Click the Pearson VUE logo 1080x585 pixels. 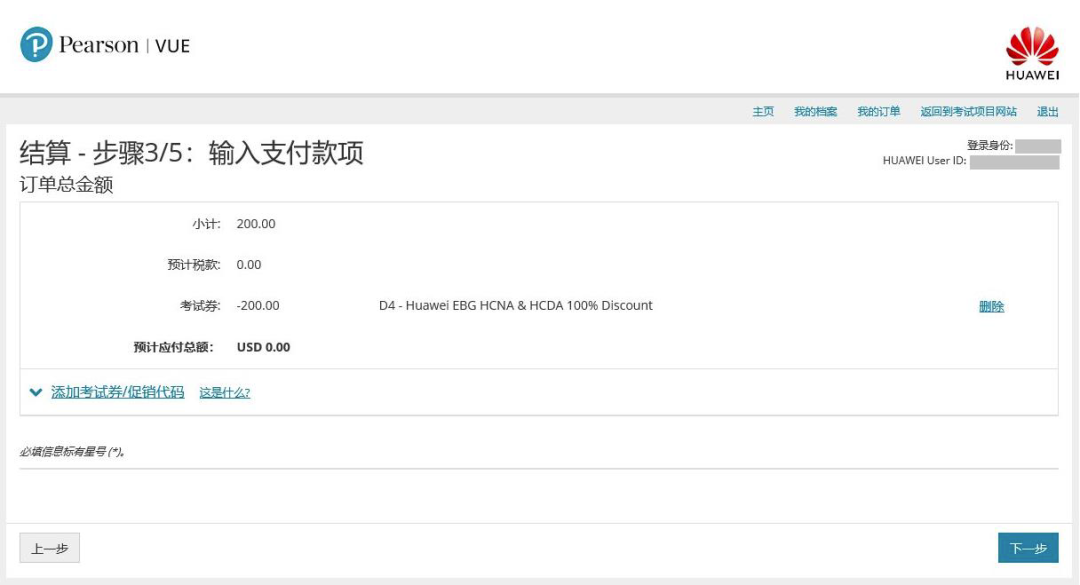pyautogui.click(x=105, y=45)
